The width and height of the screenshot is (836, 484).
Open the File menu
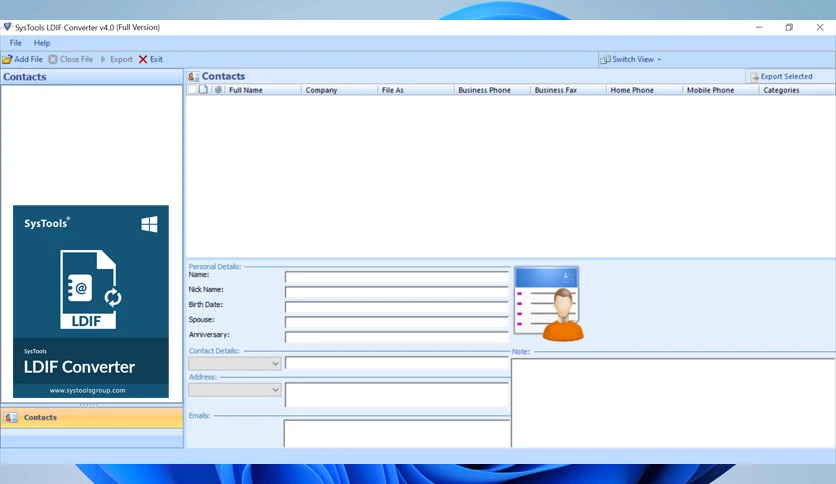coord(15,43)
